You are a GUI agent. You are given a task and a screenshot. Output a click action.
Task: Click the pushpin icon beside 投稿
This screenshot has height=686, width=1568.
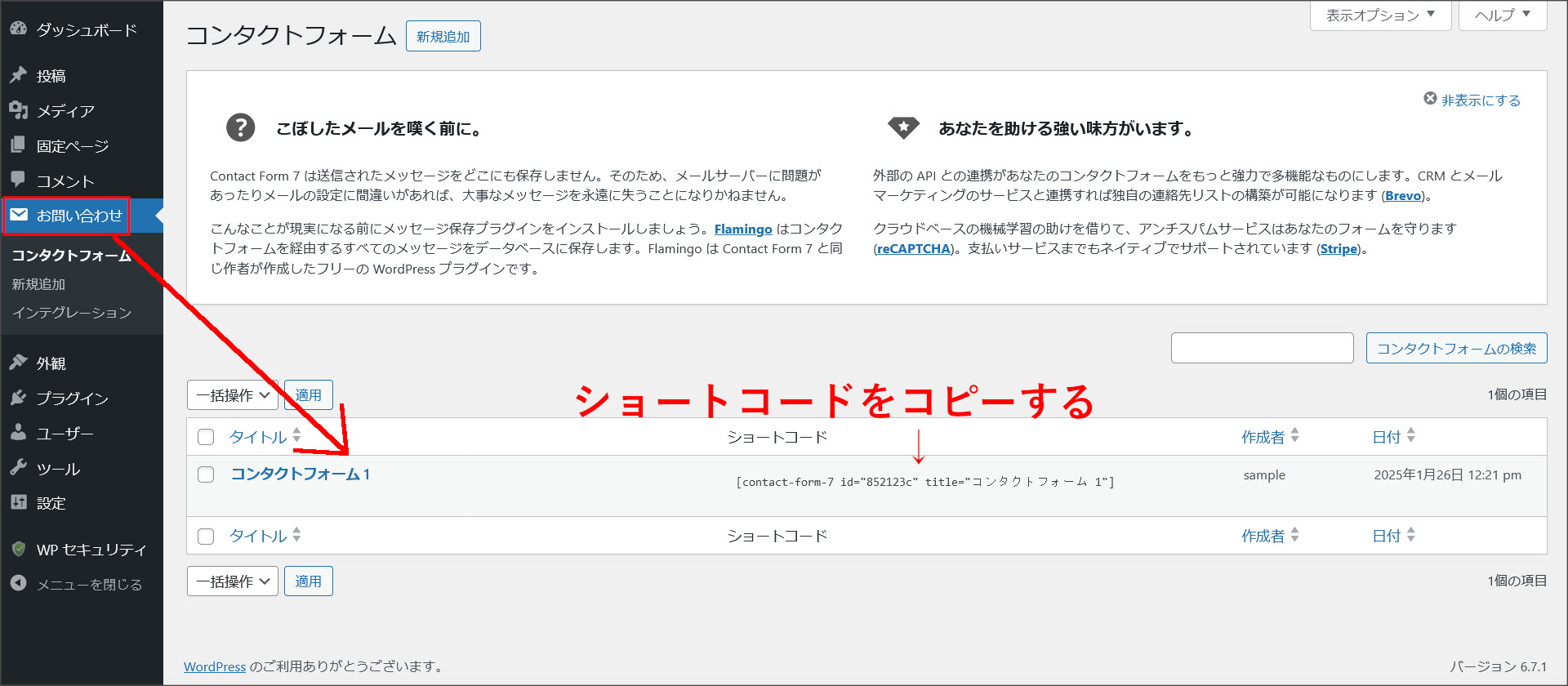(x=18, y=75)
